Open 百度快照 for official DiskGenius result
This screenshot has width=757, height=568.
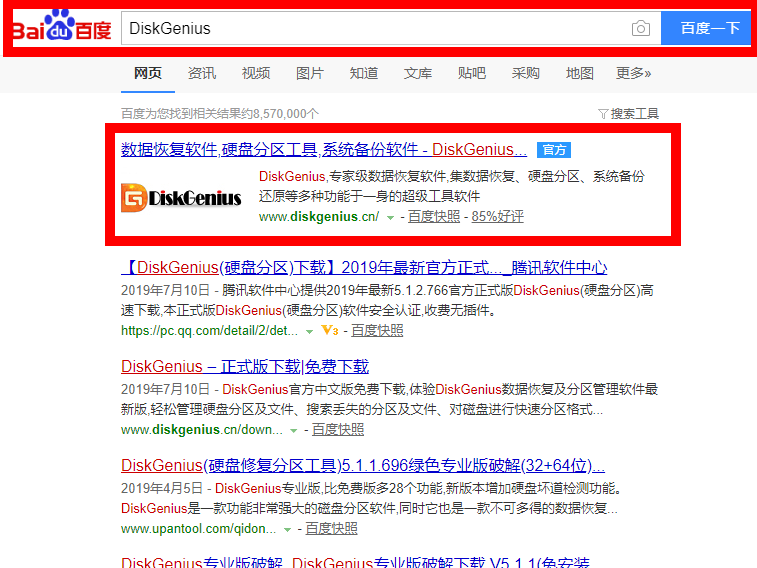click(434, 217)
